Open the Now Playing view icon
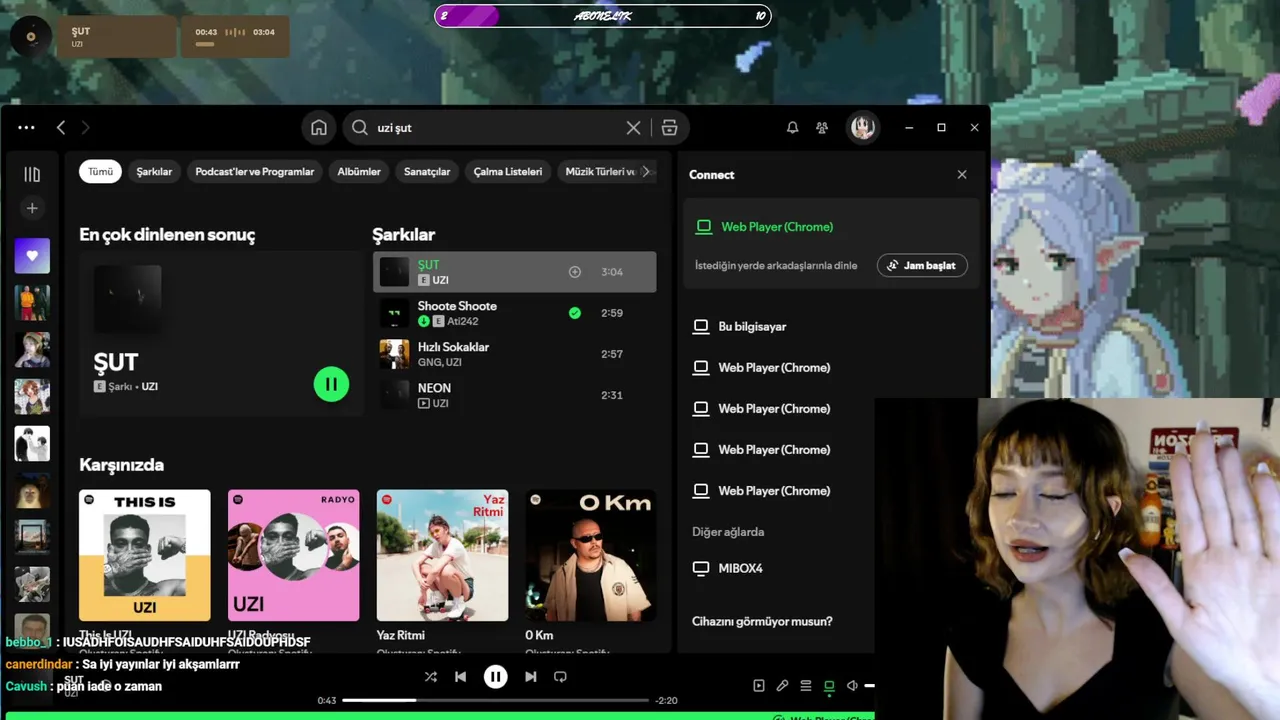Viewport: 1280px width, 720px height. (759, 686)
